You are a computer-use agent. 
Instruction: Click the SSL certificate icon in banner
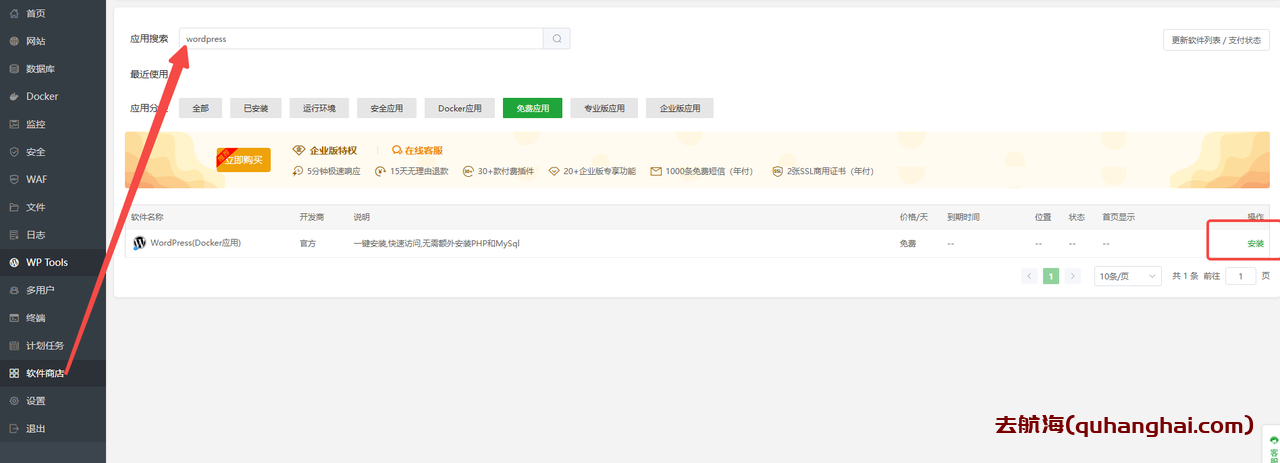coord(777,171)
